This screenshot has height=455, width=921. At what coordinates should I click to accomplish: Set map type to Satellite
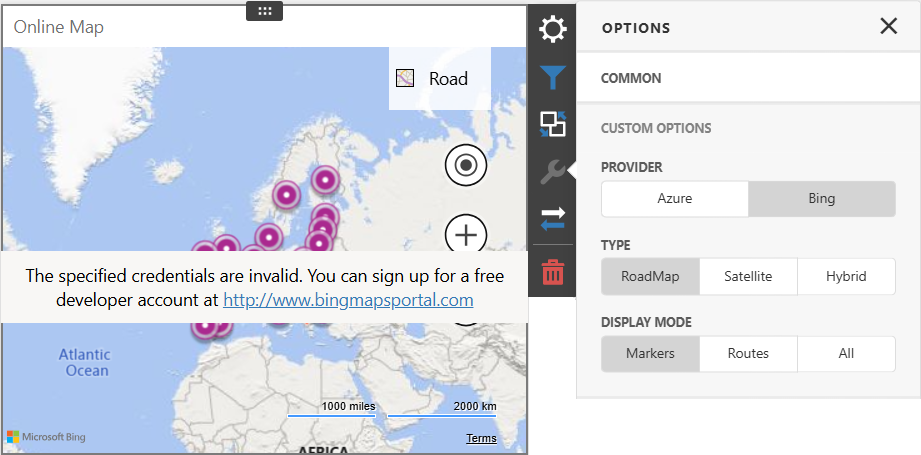(x=748, y=276)
